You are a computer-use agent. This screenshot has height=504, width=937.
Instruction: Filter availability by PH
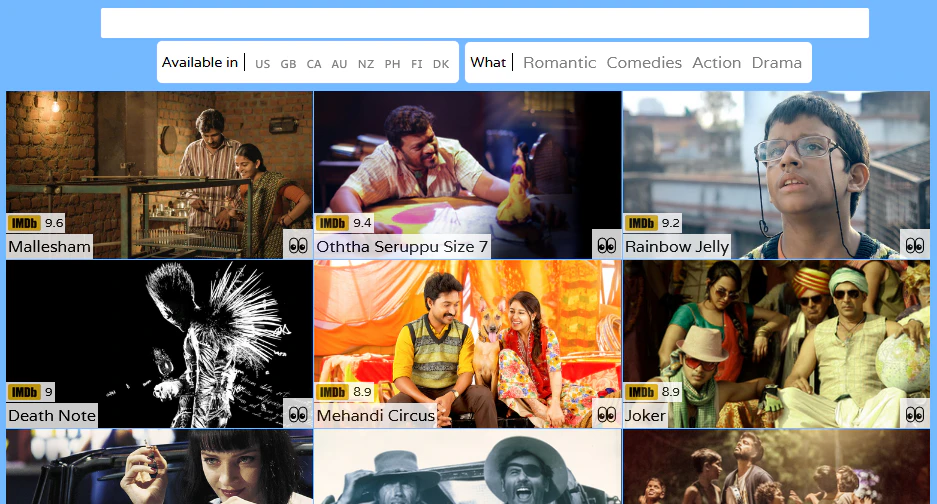tap(392, 64)
